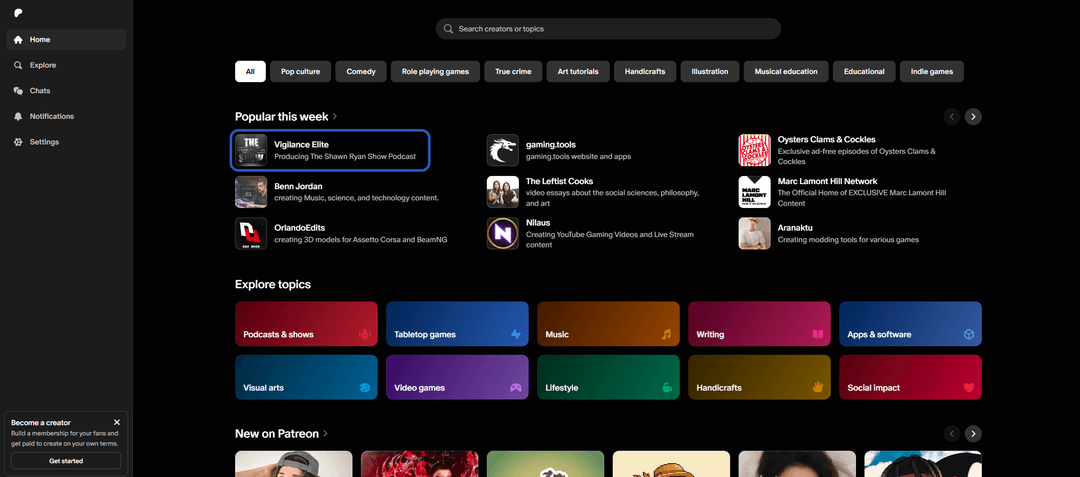This screenshot has width=1080, height=477.
Task: Select the Indie games filter chip
Action: (932, 72)
